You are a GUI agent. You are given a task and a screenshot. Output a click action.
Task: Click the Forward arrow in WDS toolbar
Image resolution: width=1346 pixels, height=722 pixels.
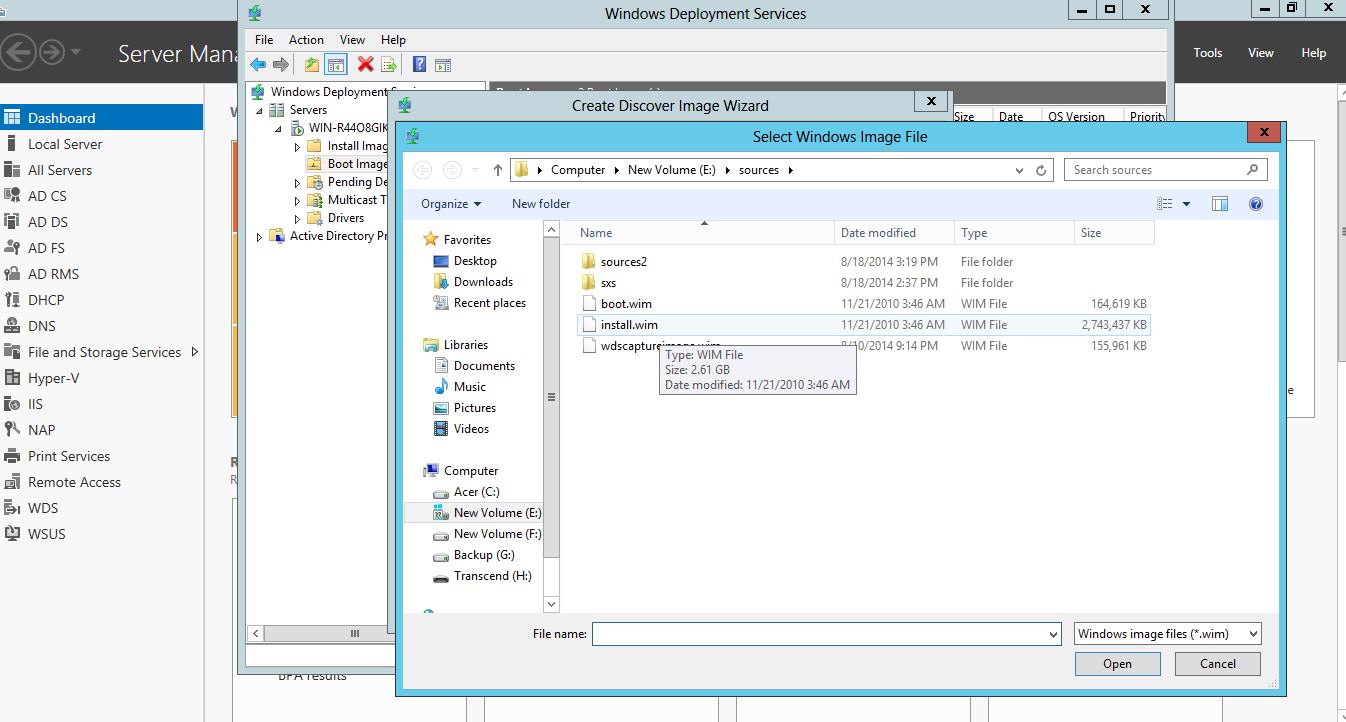[281, 64]
